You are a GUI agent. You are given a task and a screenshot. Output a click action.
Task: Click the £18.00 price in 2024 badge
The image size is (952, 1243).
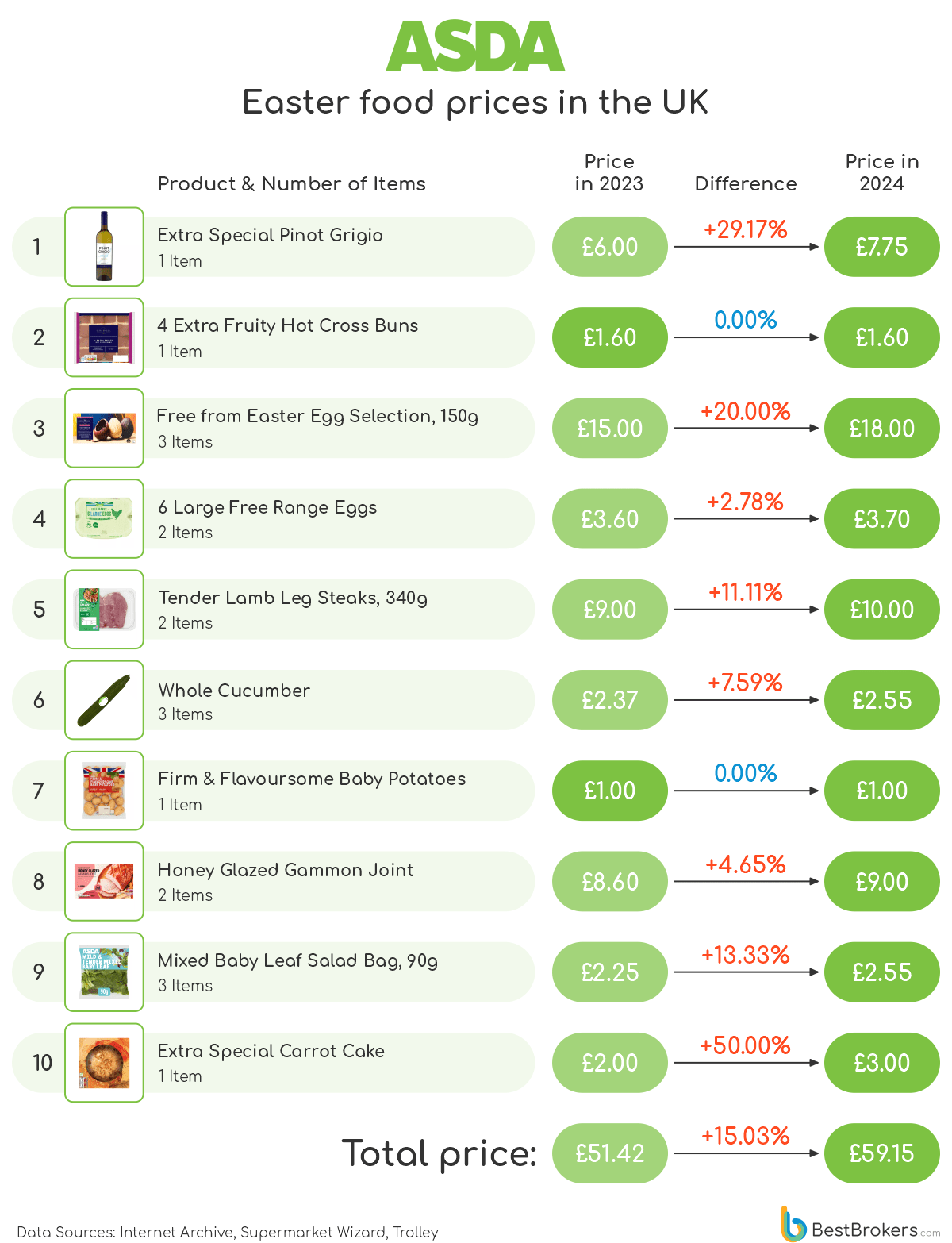coord(882,428)
